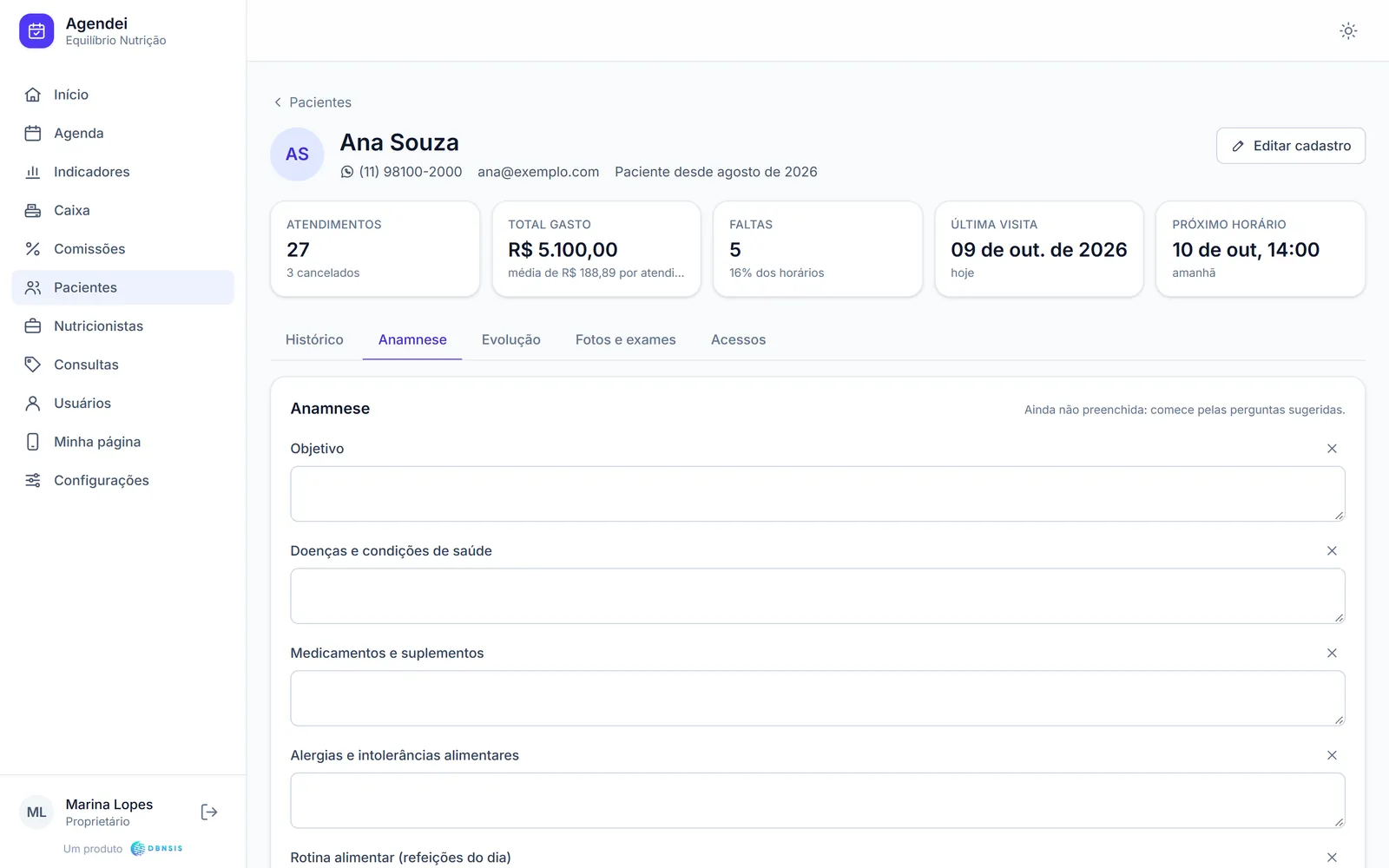Focus the Objetivo text area
This screenshot has height=868, width=1389.
(818, 494)
